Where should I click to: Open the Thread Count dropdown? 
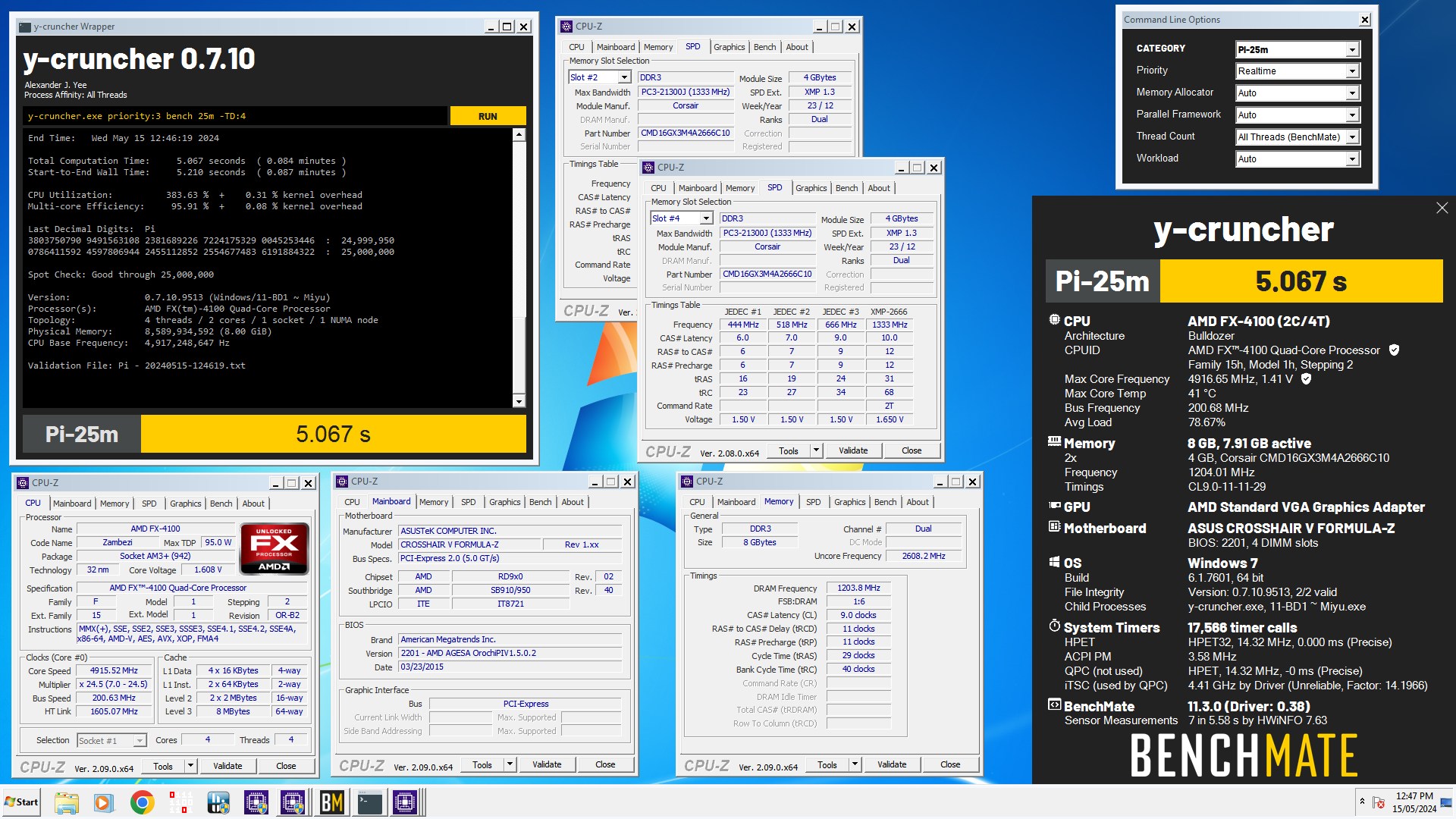point(1352,137)
